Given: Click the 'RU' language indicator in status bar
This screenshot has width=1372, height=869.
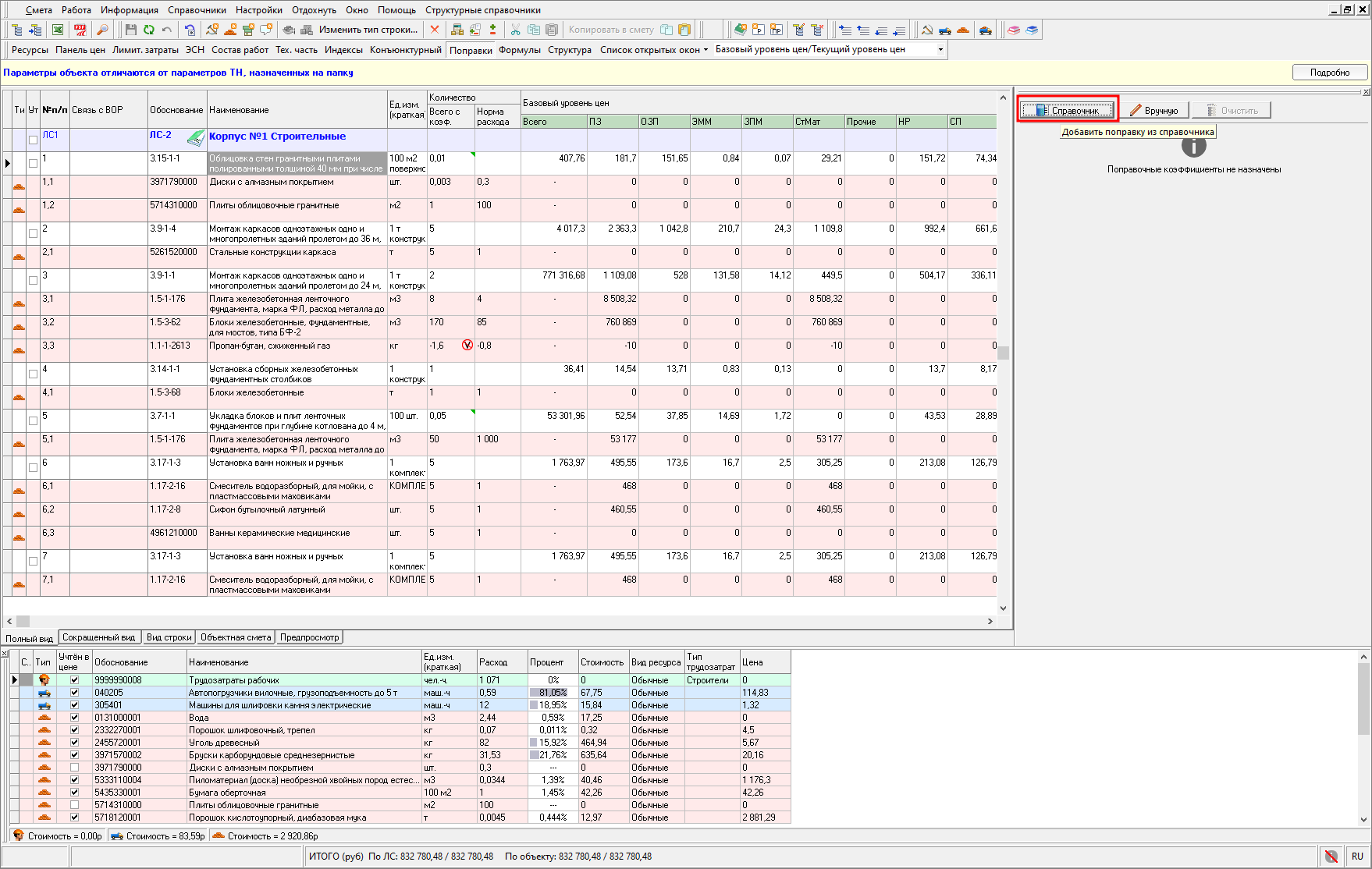Looking at the screenshot, I should click(x=1357, y=857).
